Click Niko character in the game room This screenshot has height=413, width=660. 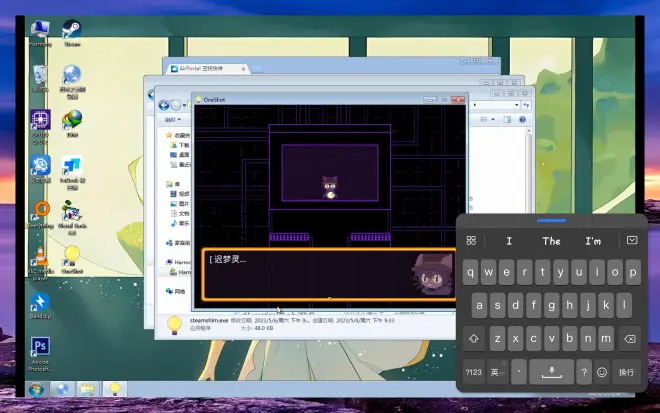pos(330,187)
